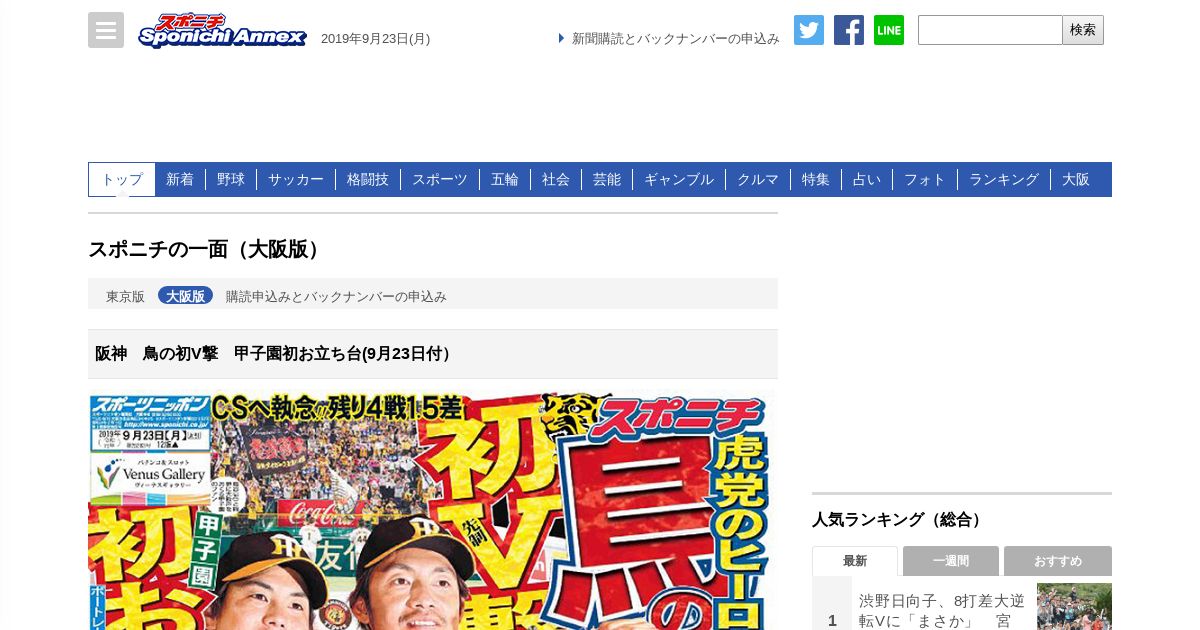Open the 大阪 navigation item
This screenshot has height=630, width=1200.
tap(1076, 179)
